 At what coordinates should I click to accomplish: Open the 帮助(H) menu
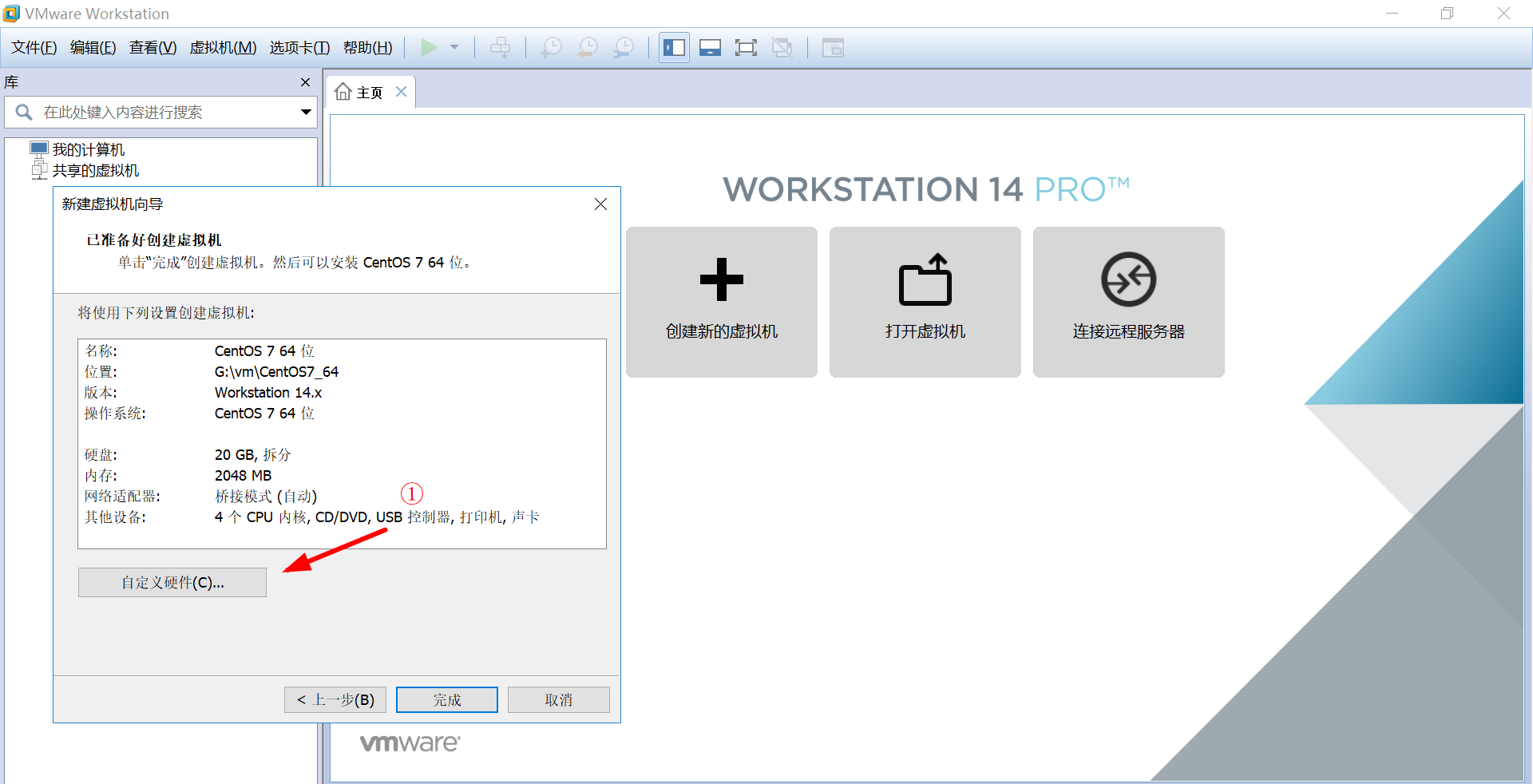(368, 48)
